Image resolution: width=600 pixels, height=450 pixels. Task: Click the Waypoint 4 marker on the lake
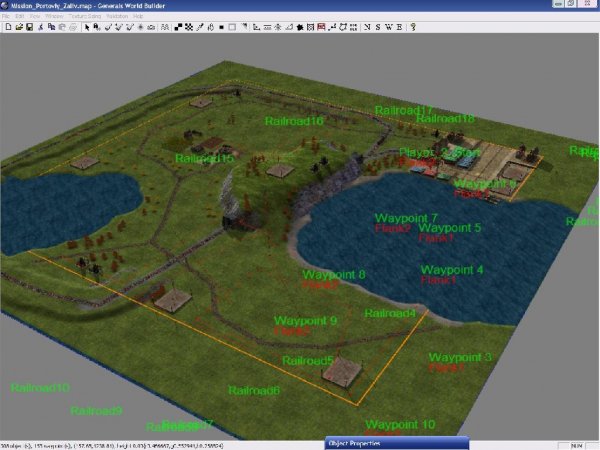click(x=452, y=270)
